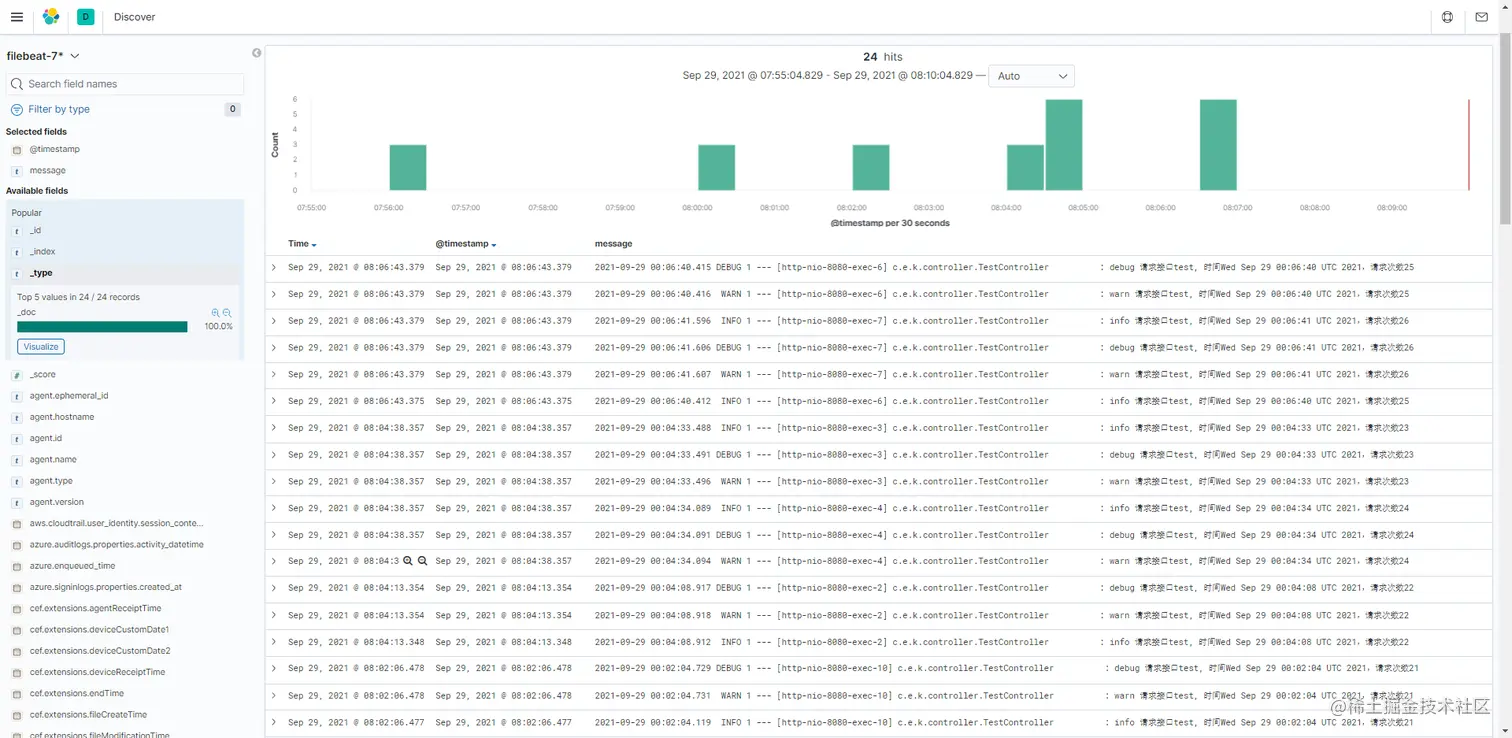Click '@timestamp per 30 seconds' axis label
Image resolution: width=1512 pixels, height=738 pixels.
click(890, 223)
